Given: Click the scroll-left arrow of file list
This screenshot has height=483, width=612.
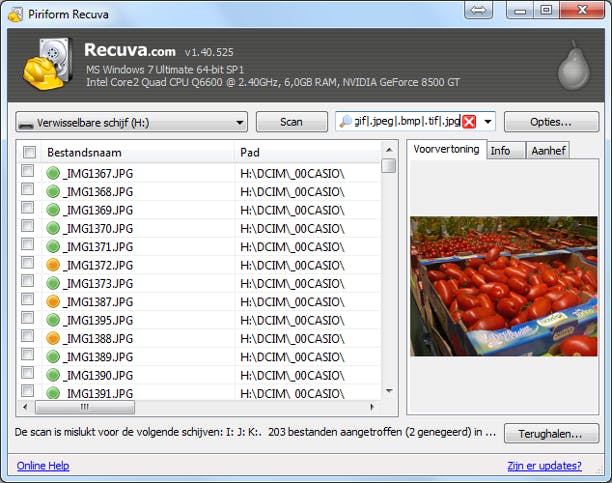Looking at the screenshot, I should 25,407.
